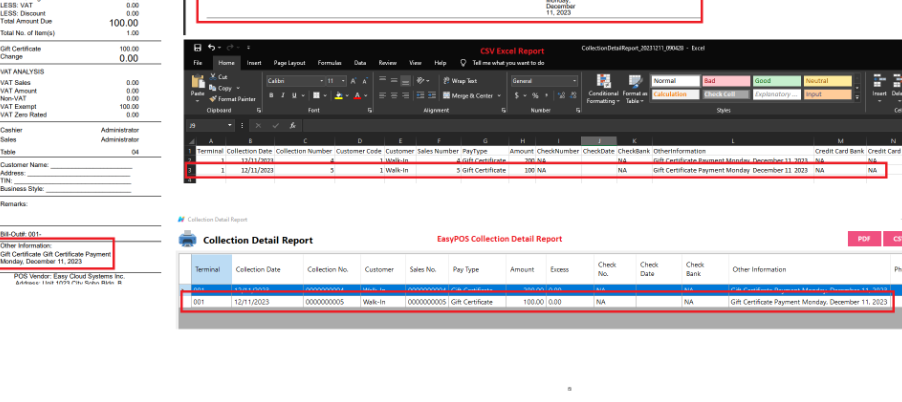Click the Cut scissors icon
This screenshot has width=902, height=402.
click(x=213, y=76)
